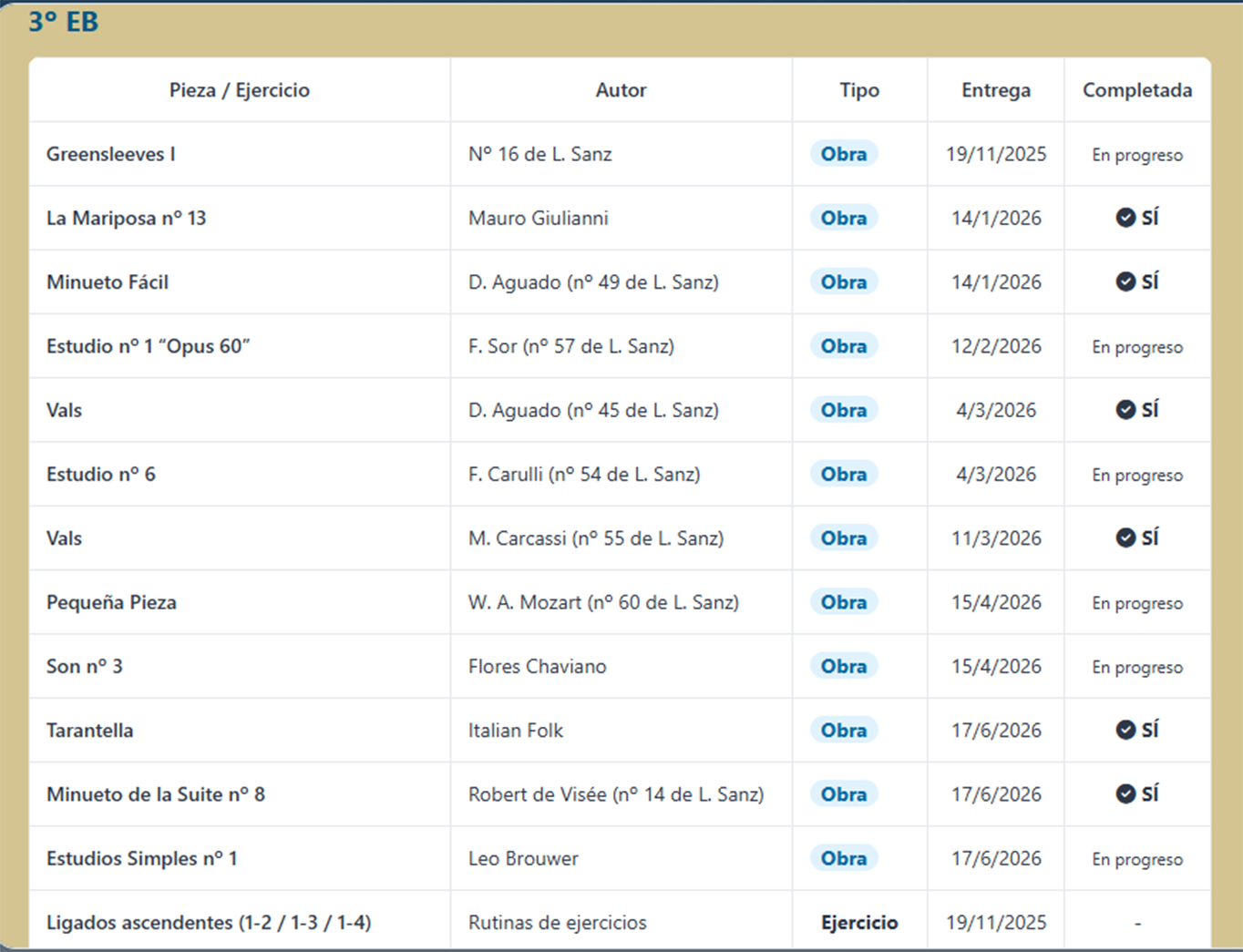Click author W. A. Mozart (nº 60 de L. Sanz)
1243x952 pixels.
[x=603, y=602]
